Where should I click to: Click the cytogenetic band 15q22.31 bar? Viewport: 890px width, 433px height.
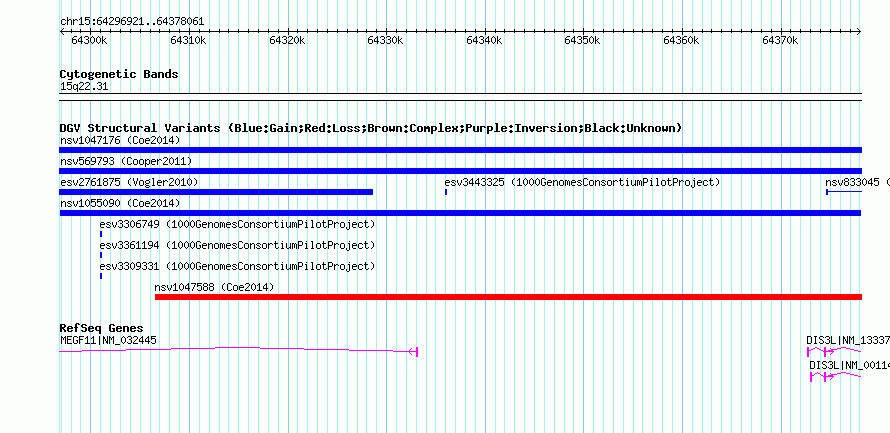pos(460,96)
